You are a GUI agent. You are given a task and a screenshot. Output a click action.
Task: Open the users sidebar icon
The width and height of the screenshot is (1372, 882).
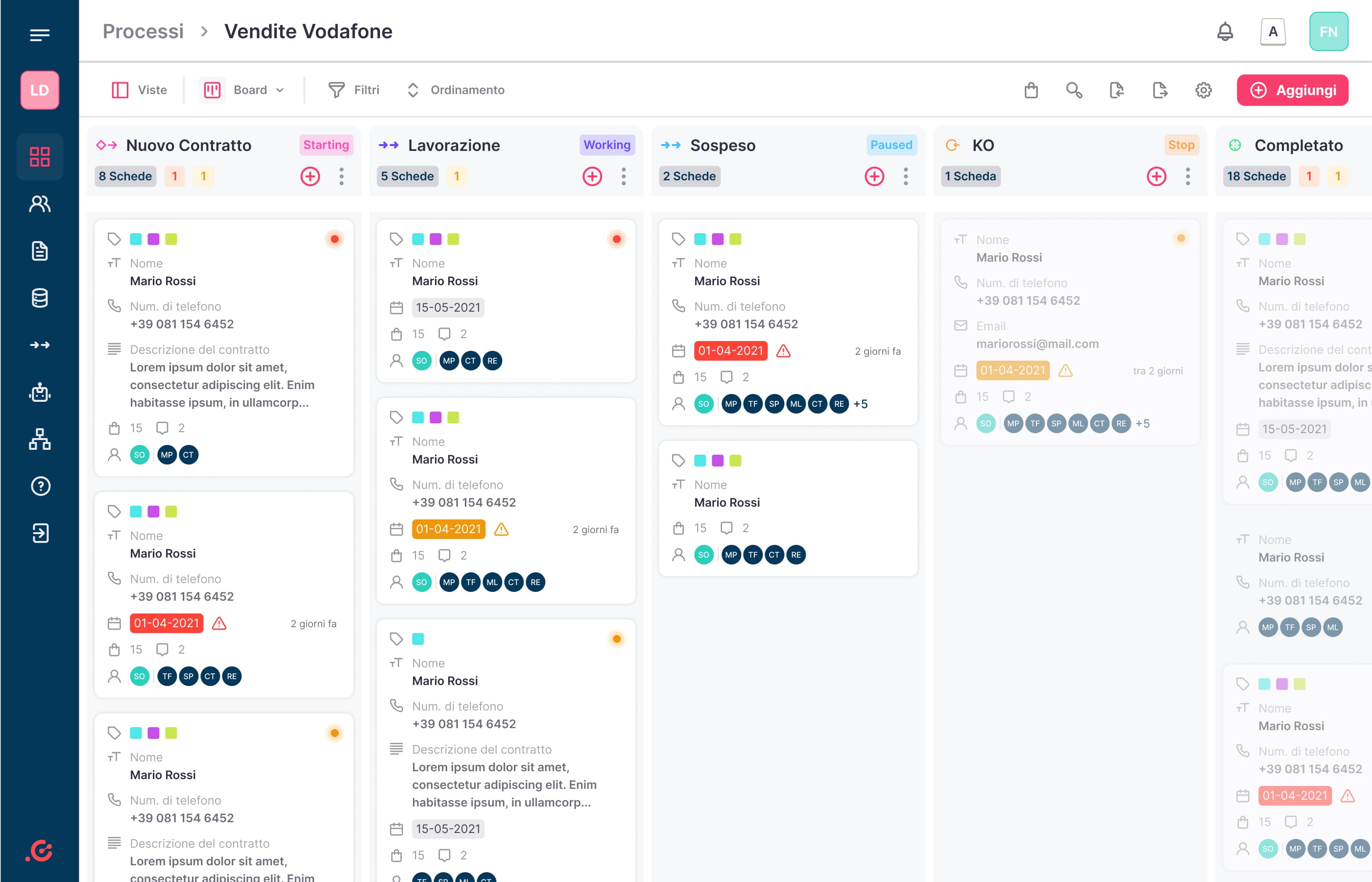[x=40, y=204]
